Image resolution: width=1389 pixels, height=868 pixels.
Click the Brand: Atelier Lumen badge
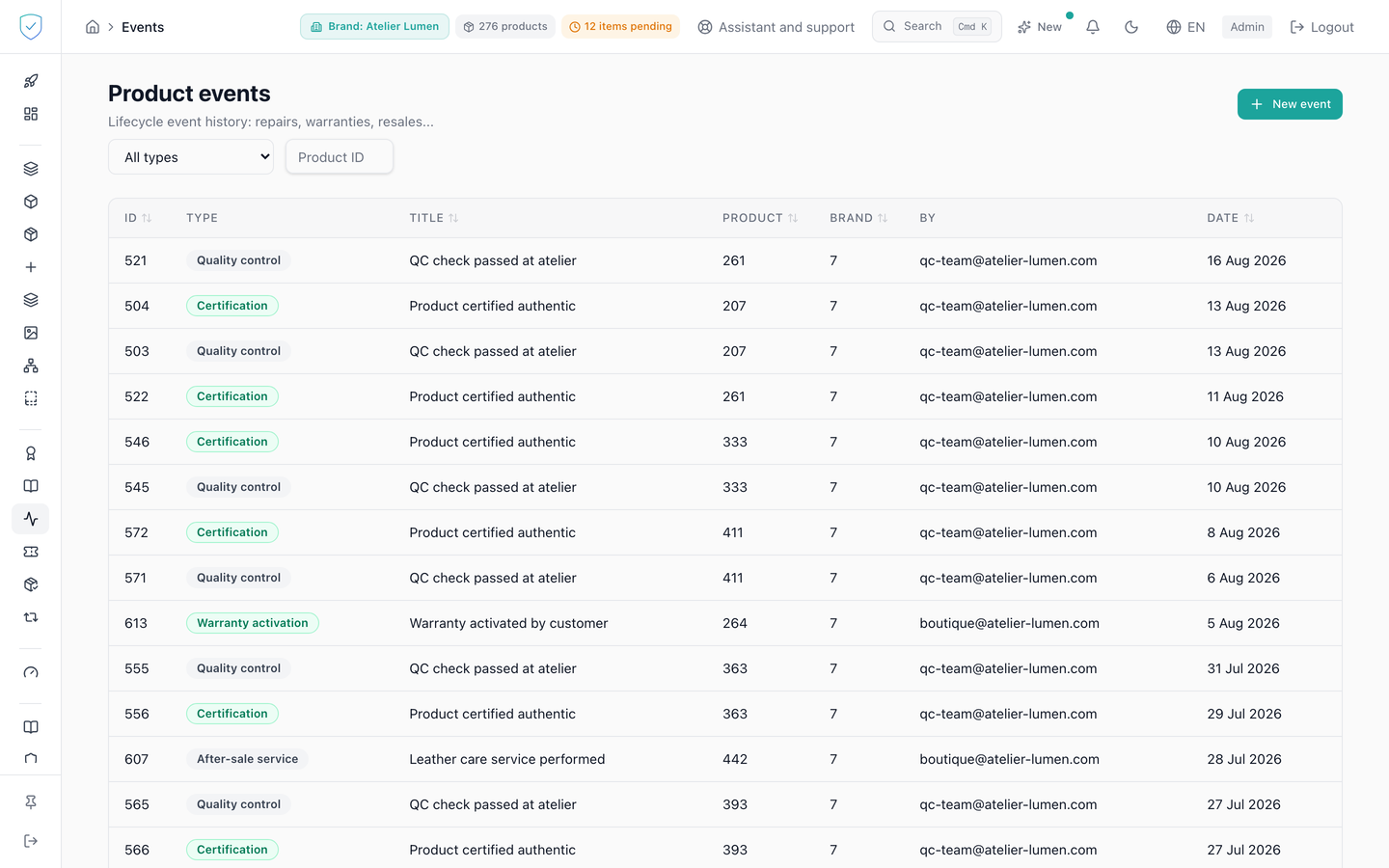point(374,27)
